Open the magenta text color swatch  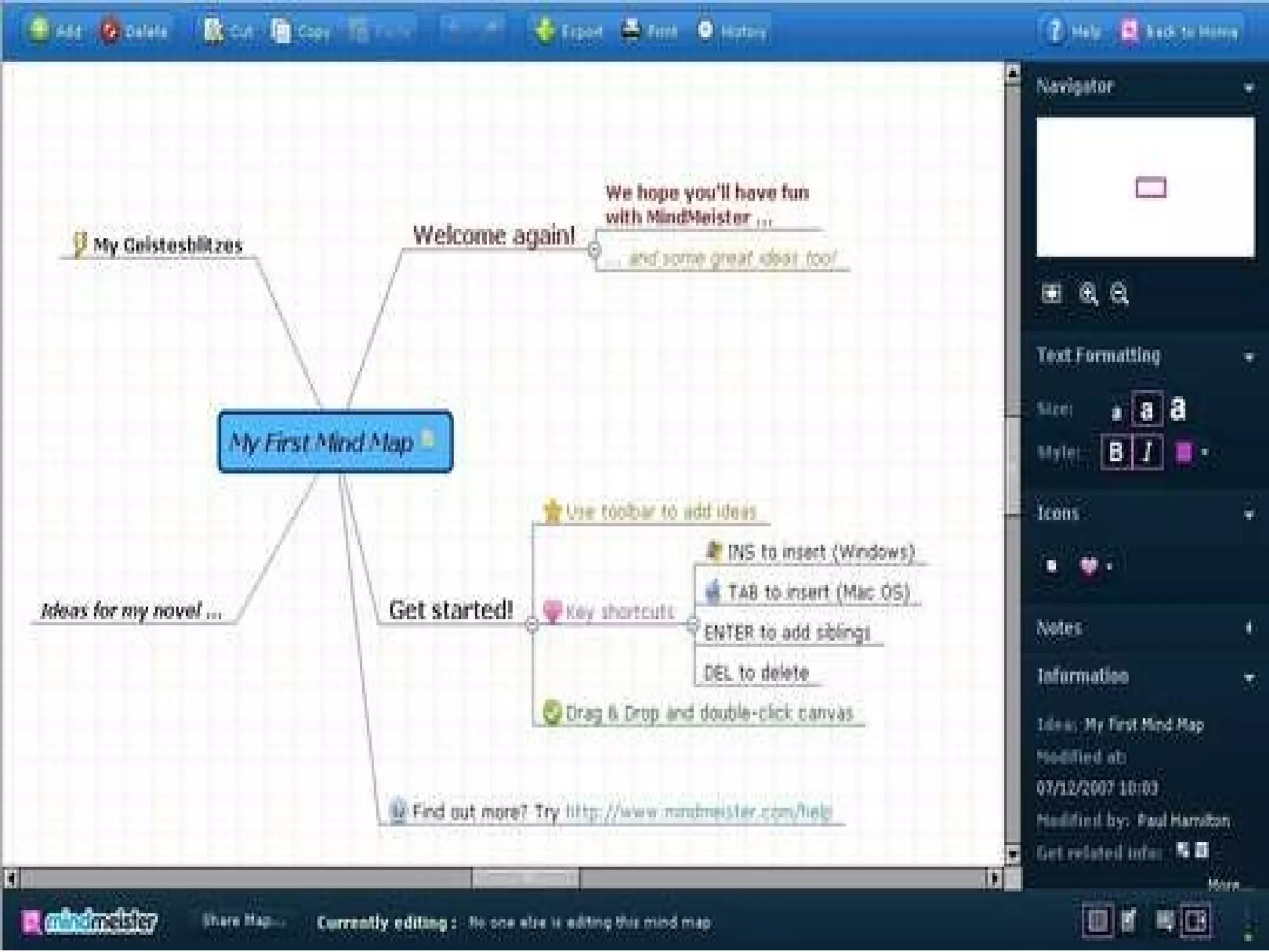pos(1183,452)
